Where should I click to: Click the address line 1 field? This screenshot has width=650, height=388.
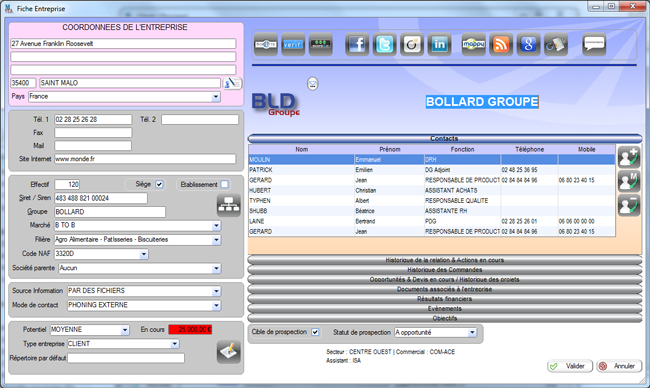click(123, 44)
